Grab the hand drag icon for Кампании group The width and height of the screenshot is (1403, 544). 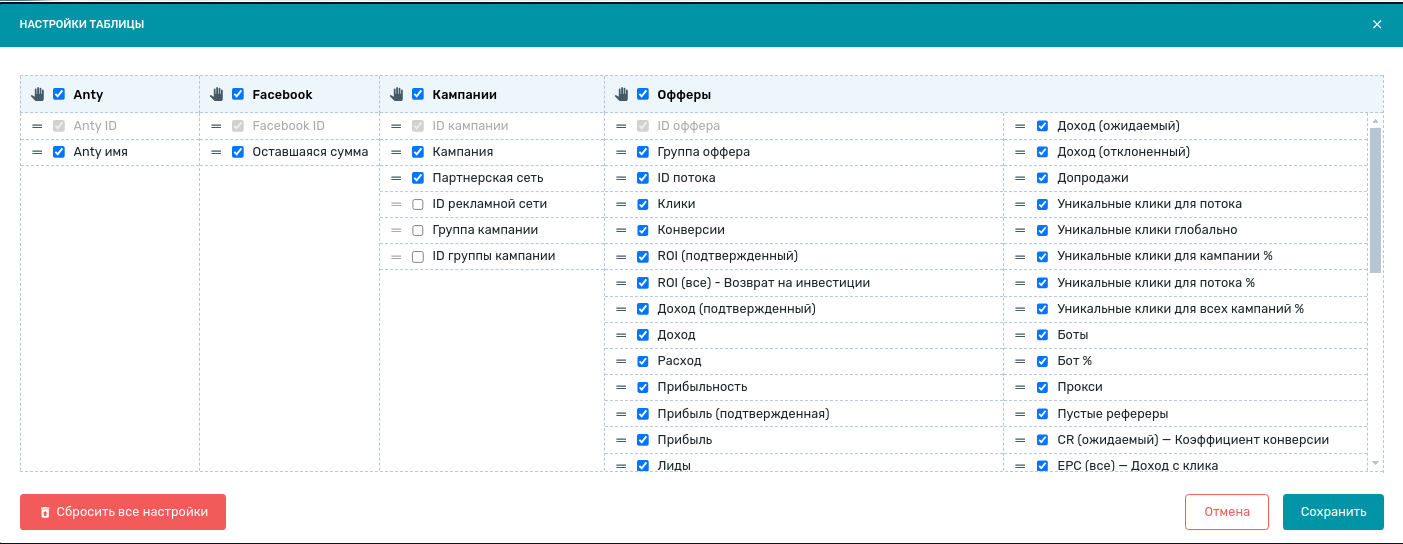coord(397,94)
